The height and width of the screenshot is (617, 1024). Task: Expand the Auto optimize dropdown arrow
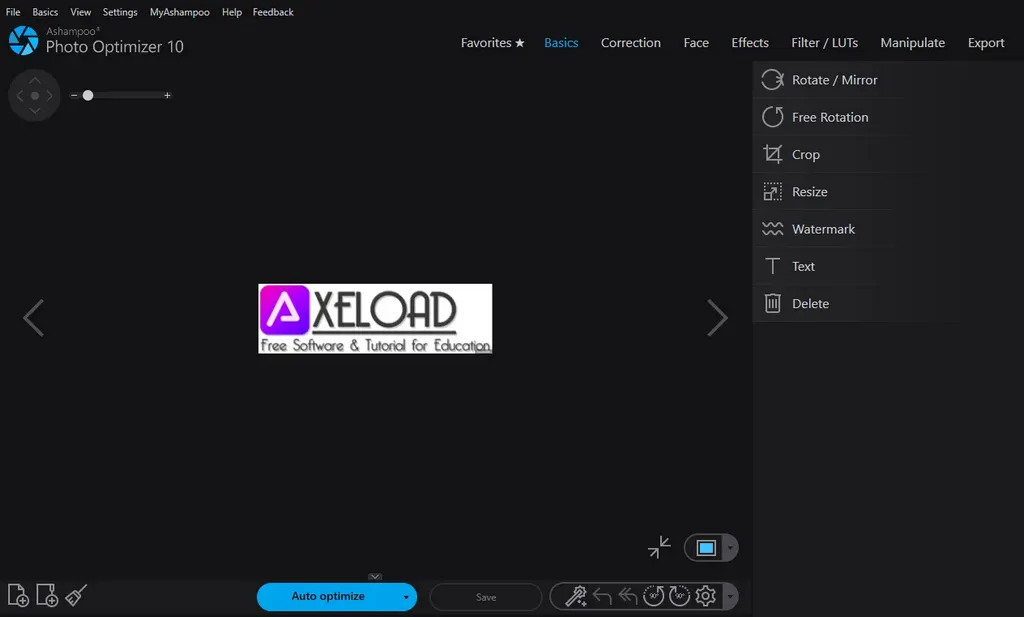[406, 597]
